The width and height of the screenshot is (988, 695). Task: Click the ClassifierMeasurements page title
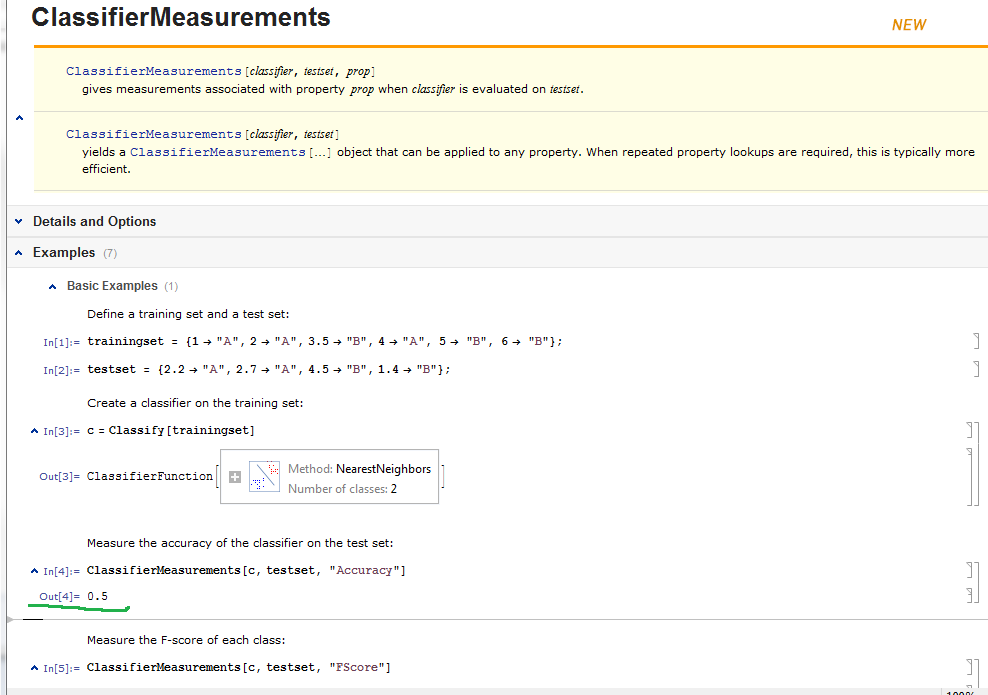click(x=181, y=18)
